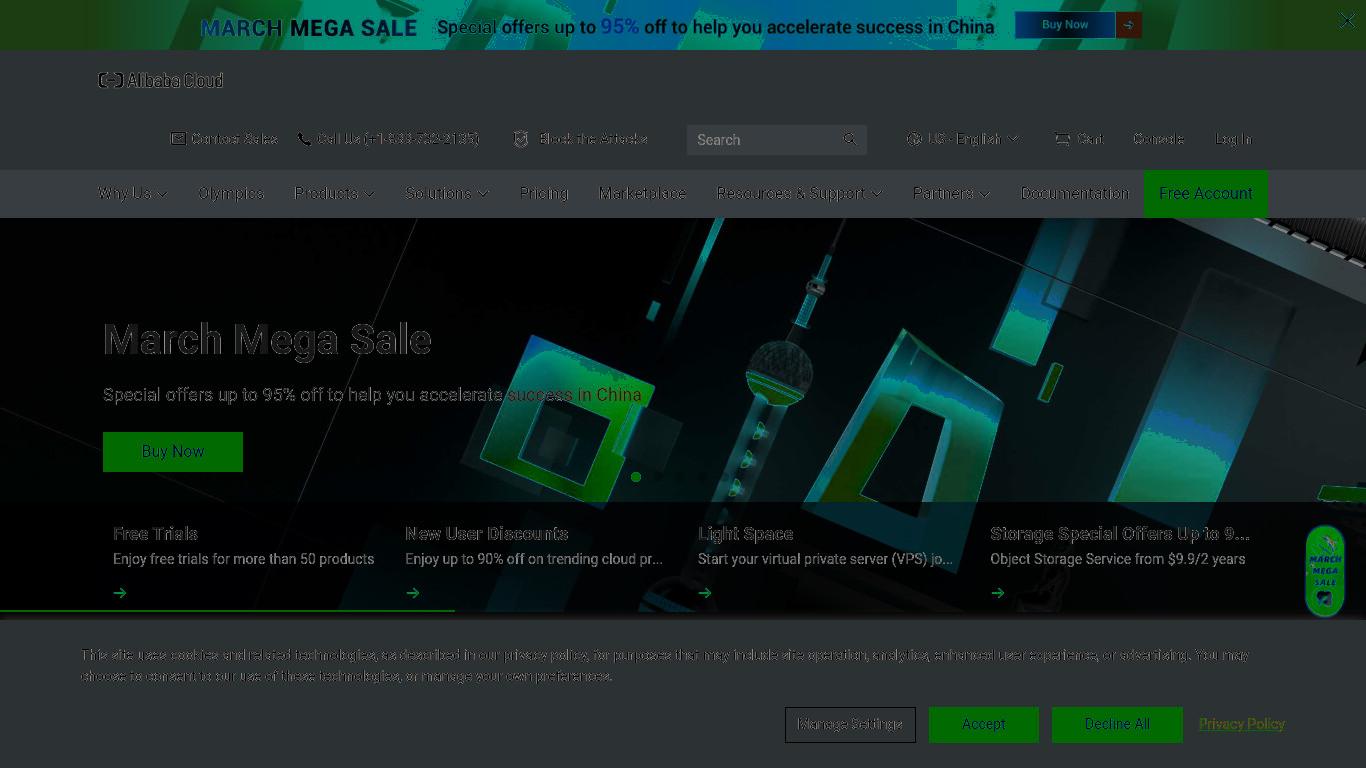Click the Free Account button
The height and width of the screenshot is (768, 1366).
(1206, 193)
